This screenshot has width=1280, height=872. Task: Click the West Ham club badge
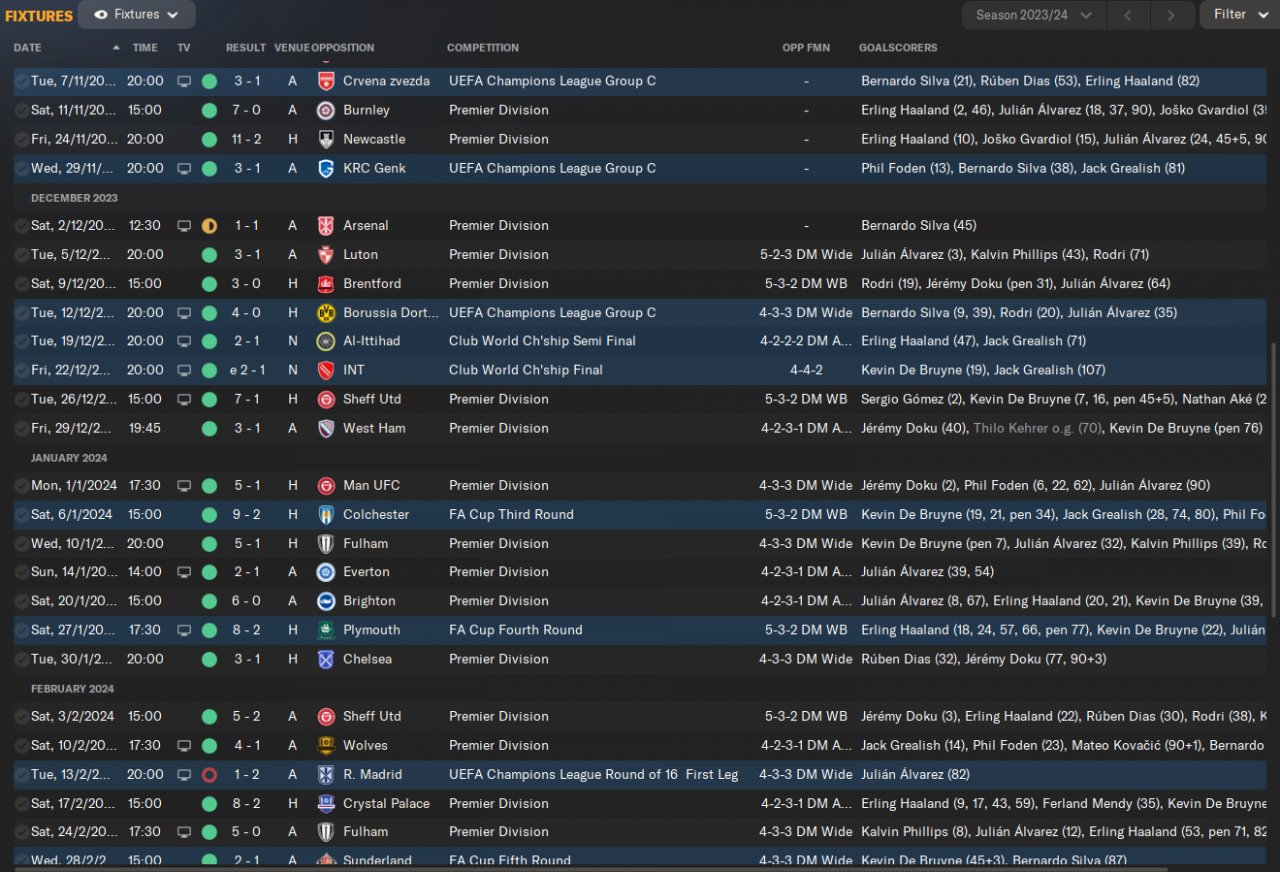[325, 428]
